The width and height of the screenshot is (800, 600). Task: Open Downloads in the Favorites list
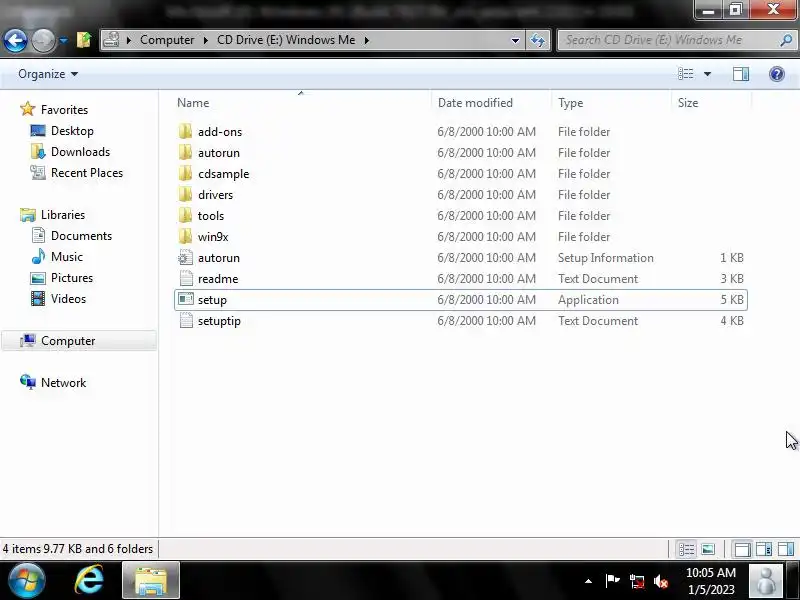click(80, 152)
